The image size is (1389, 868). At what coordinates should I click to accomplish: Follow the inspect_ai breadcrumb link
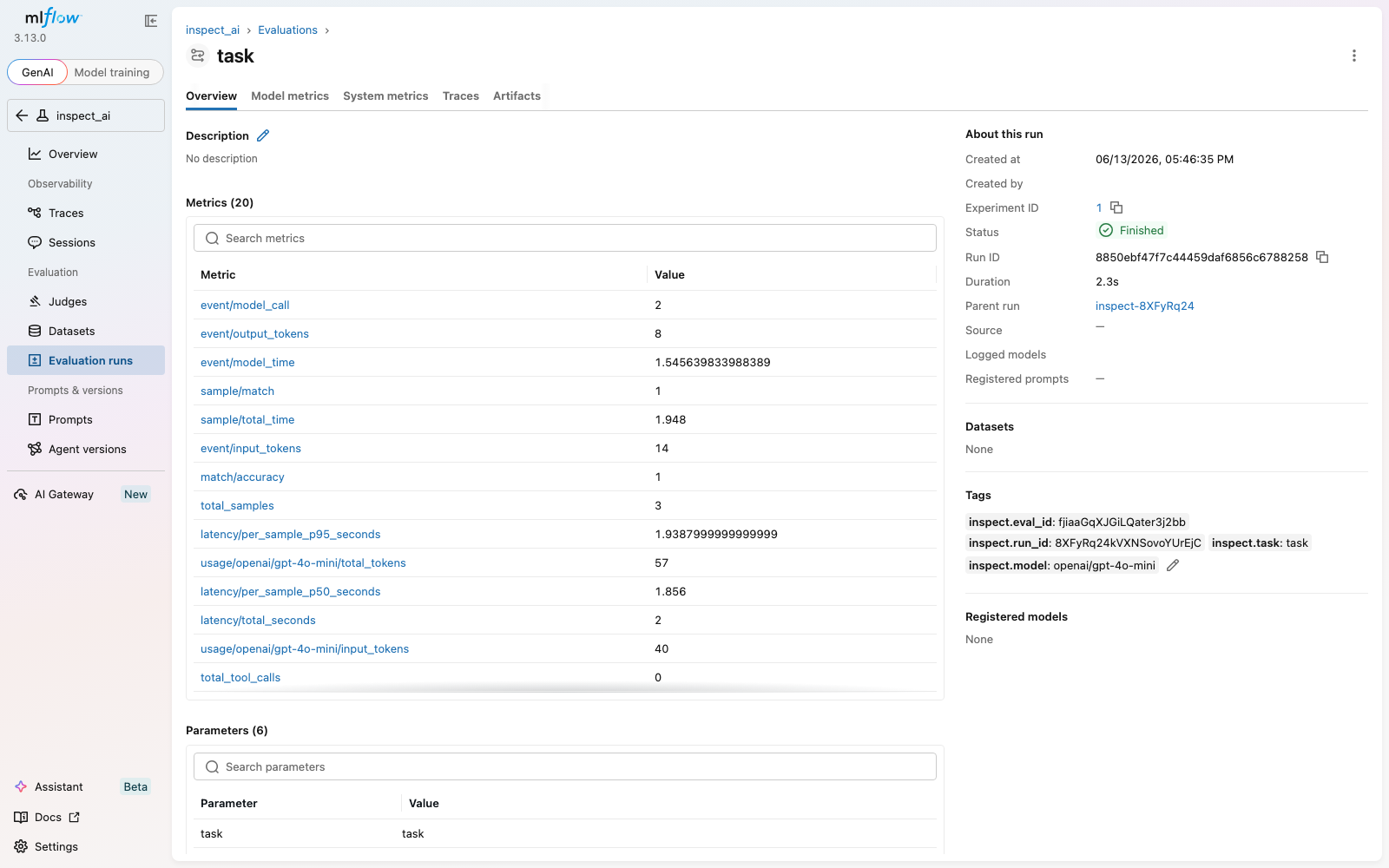pos(213,30)
